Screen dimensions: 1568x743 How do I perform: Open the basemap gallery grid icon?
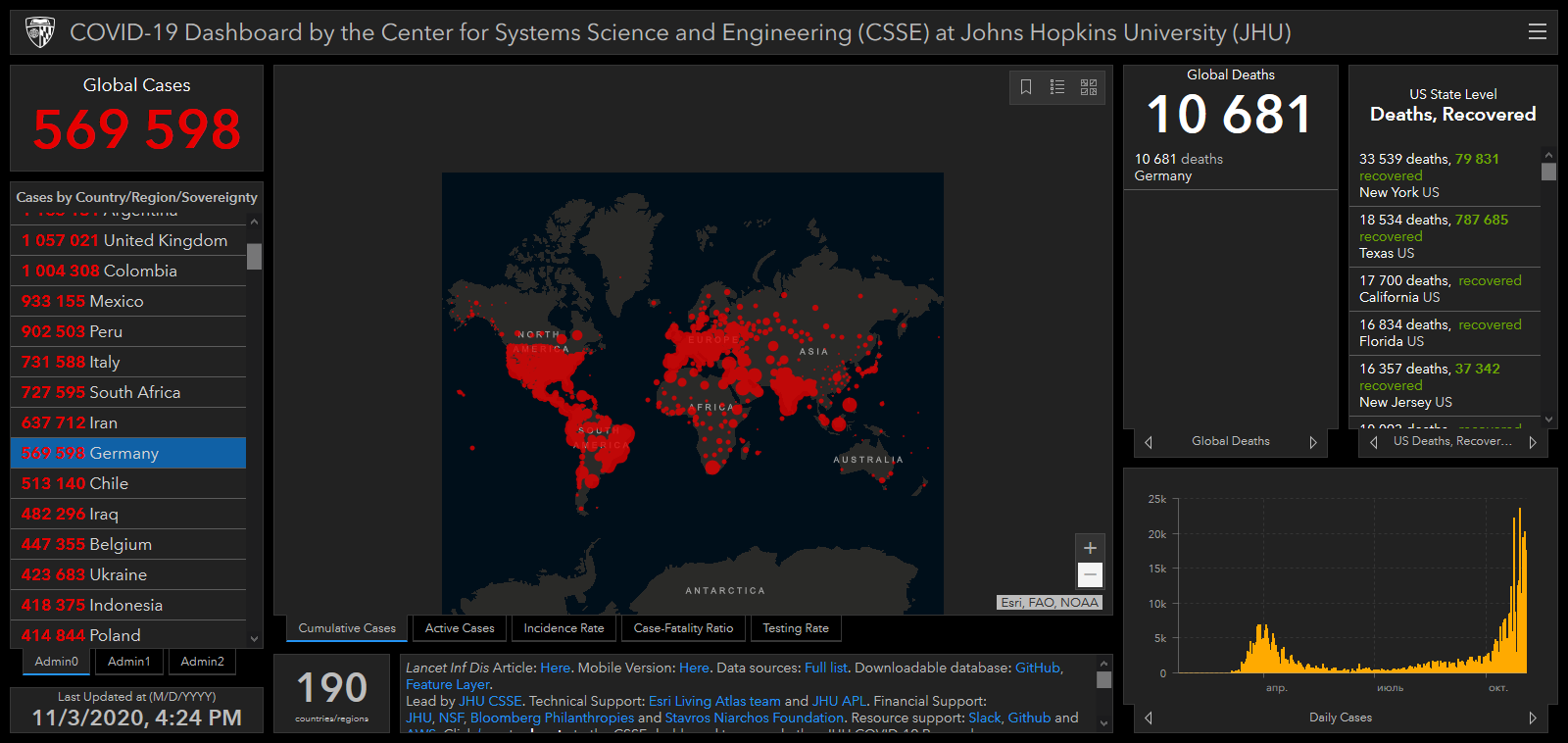[1089, 87]
